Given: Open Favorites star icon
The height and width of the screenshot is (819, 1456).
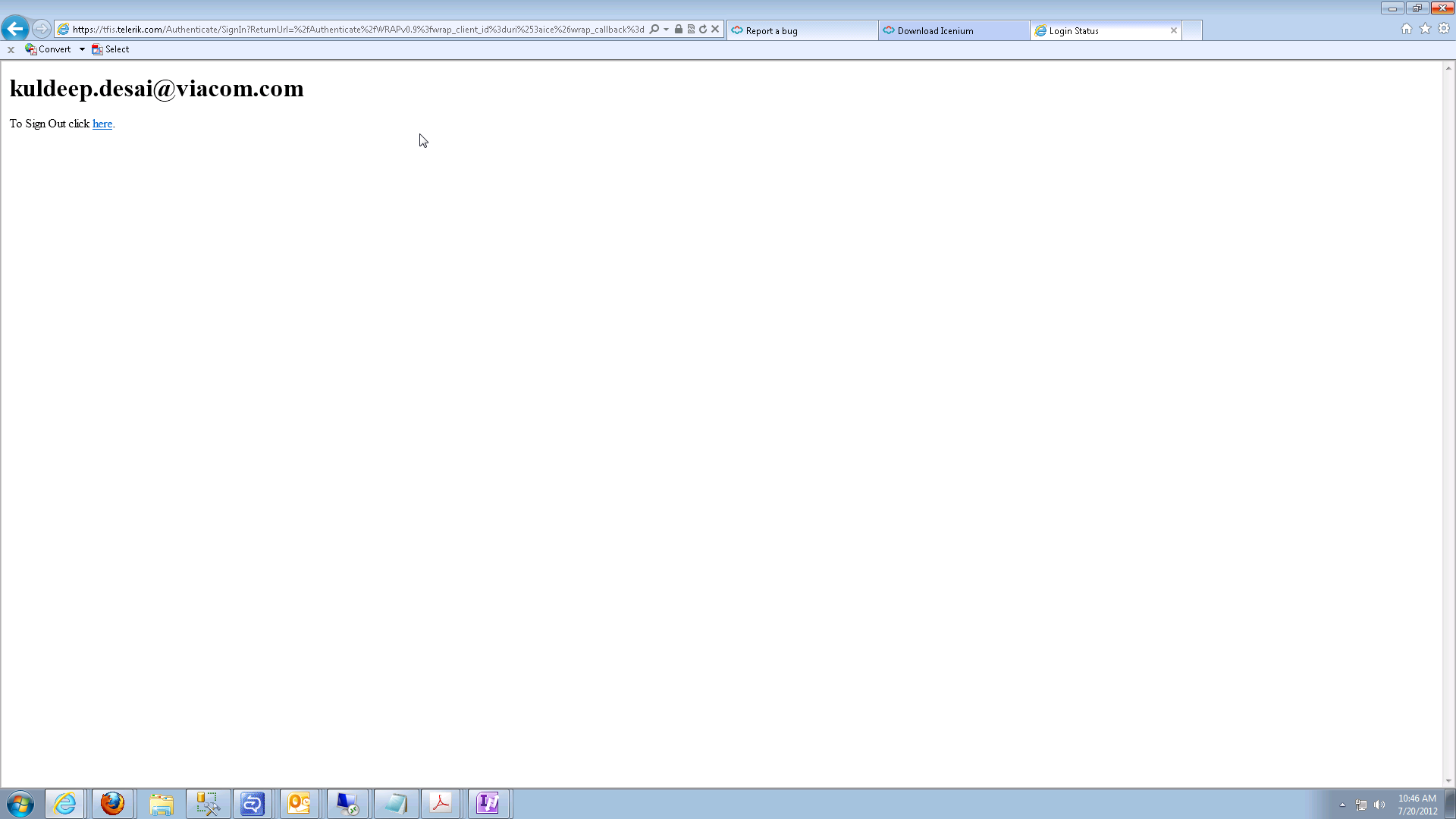Looking at the screenshot, I should click(1425, 29).
